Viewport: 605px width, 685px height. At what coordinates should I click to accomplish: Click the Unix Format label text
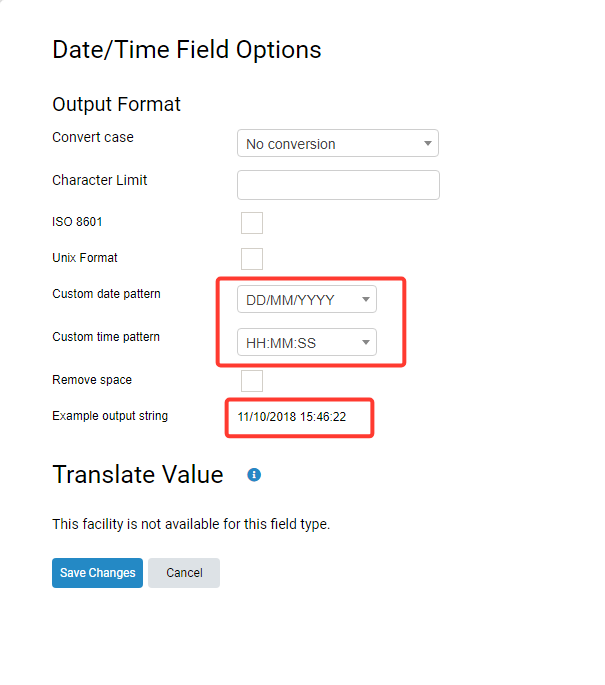(x=85, y=258)
